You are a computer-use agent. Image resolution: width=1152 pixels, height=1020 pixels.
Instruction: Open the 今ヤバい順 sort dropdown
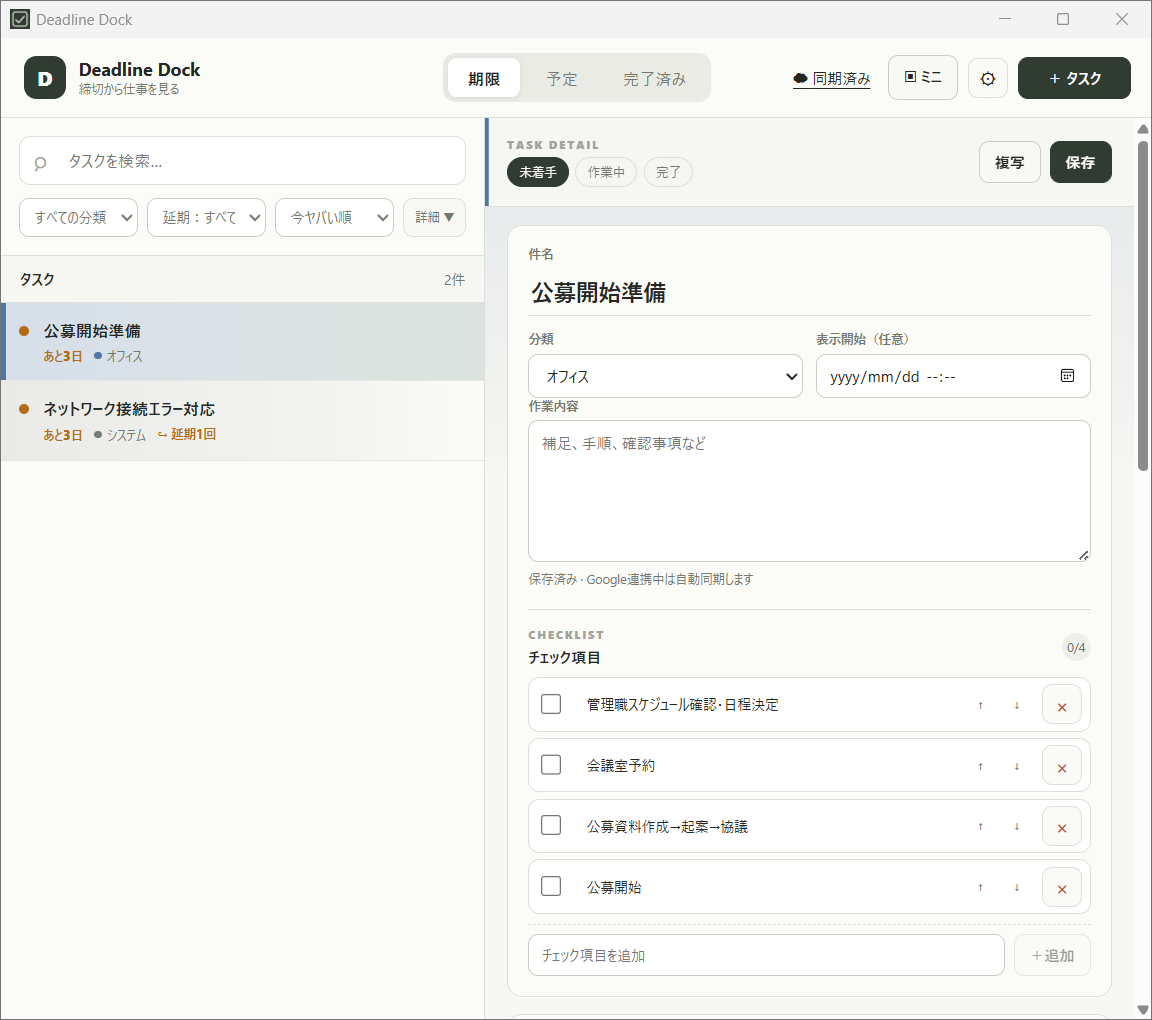(334, 218)
